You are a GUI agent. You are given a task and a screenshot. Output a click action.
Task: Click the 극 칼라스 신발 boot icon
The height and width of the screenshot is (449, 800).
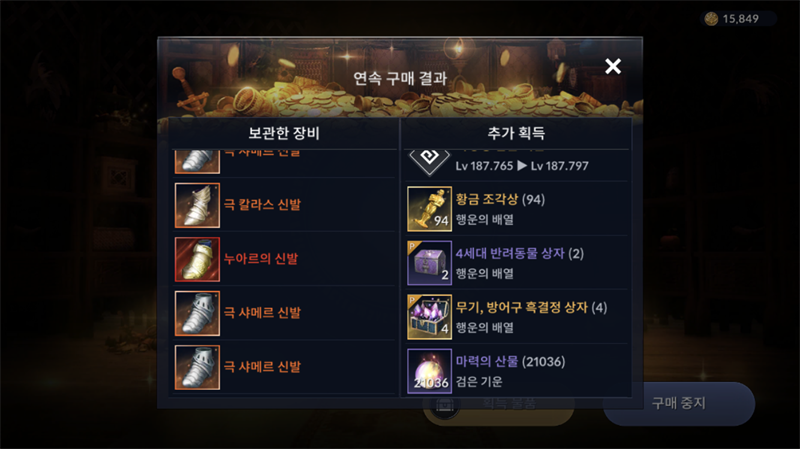[197, 205]
